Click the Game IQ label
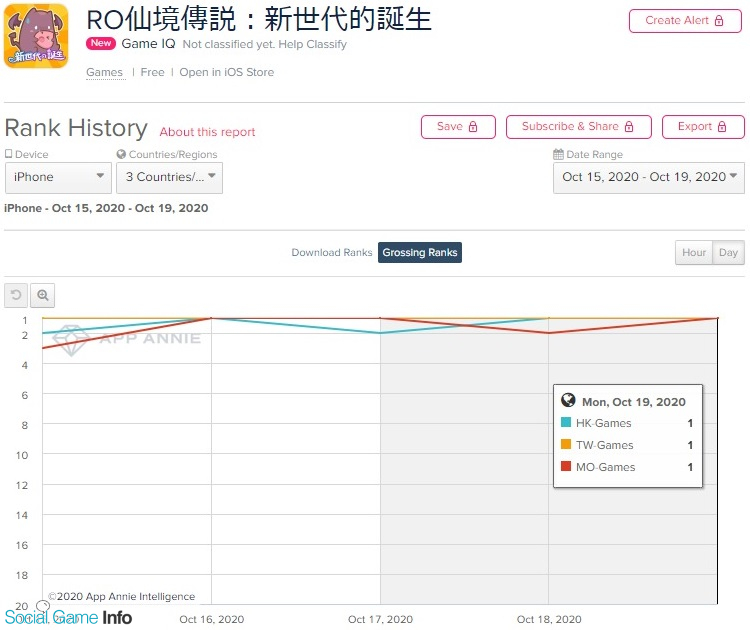This screenshot has width=750, height=630. 148,44
